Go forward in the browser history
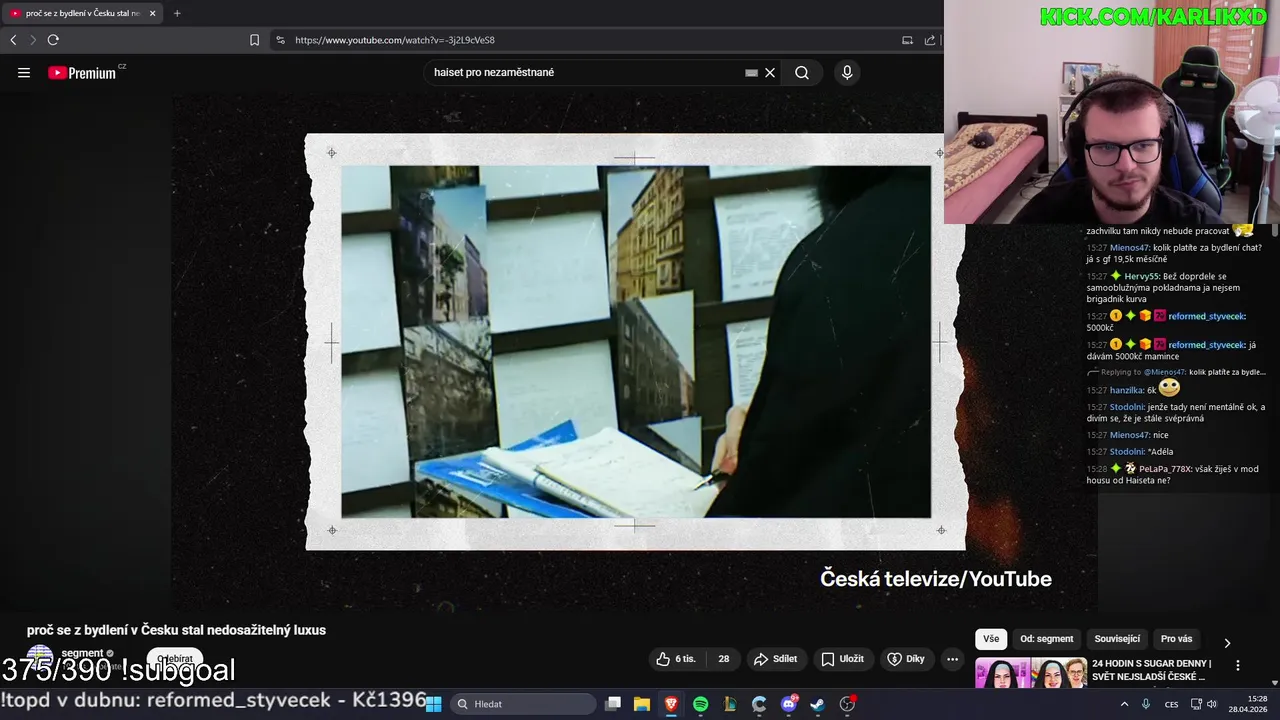This screenshot has height=720, width=1280. (32, 40)
